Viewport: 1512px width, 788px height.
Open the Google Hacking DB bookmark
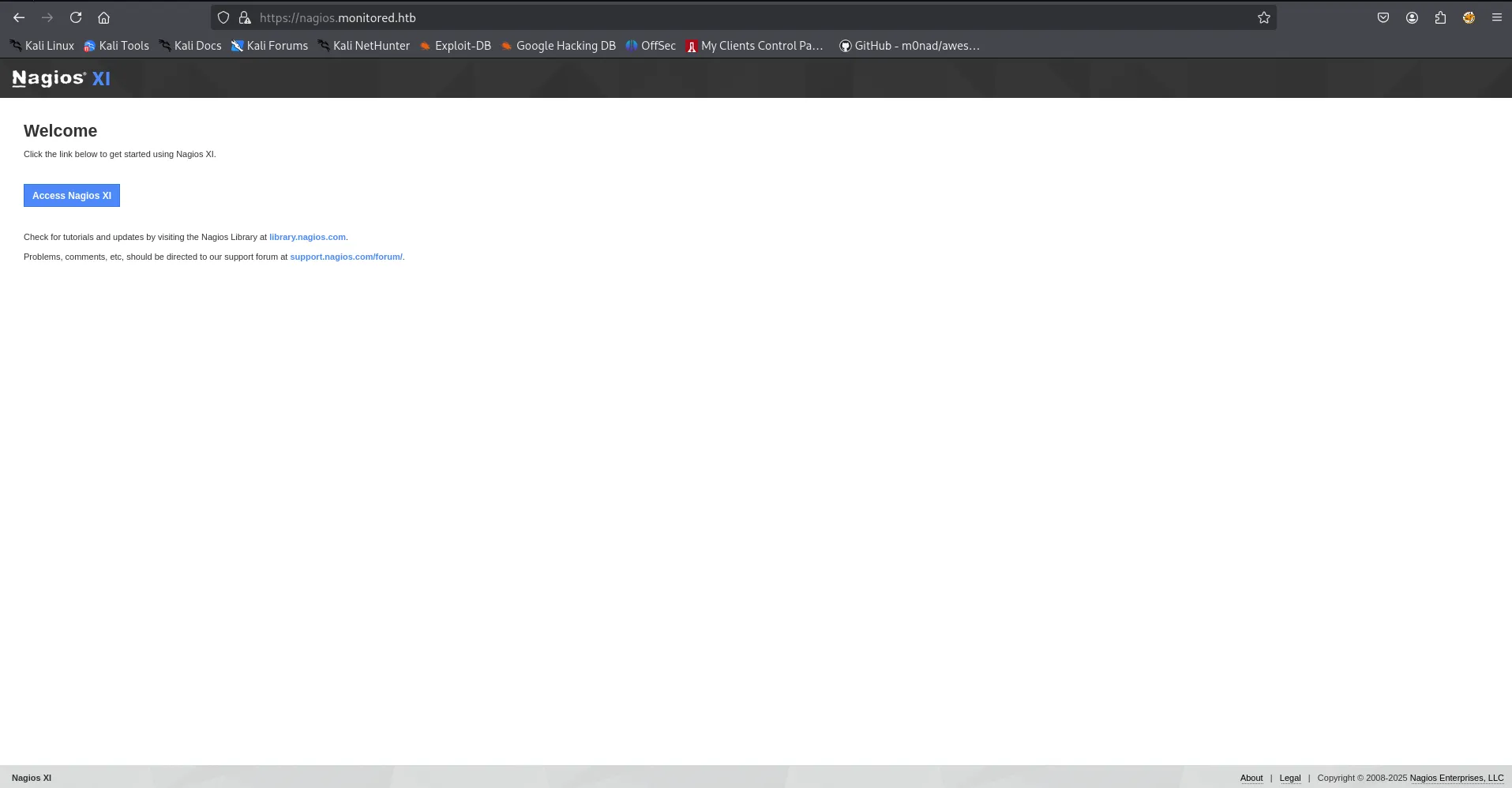pos(558,46)
